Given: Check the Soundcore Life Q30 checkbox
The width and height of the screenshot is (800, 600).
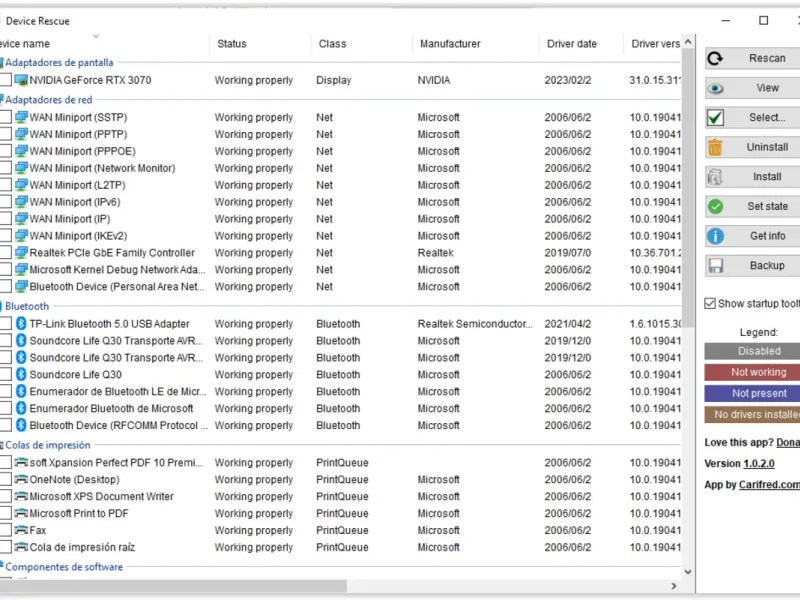Looking at the screenshot, I should 5,374.
